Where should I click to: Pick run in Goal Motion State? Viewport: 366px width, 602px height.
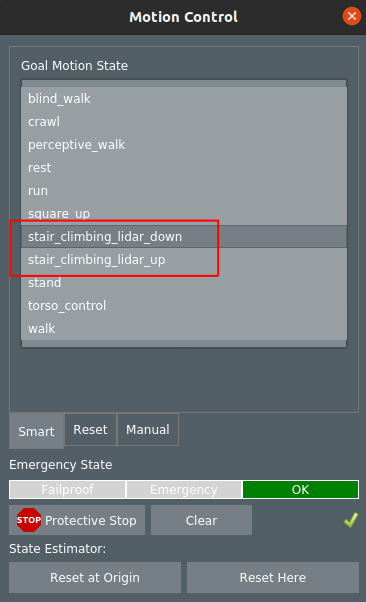(184, 191)
